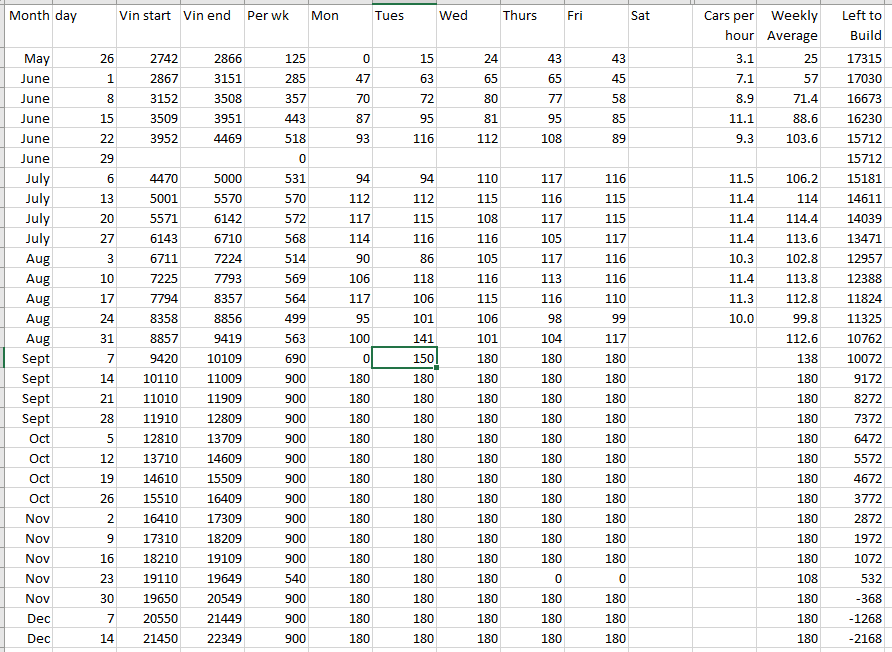Click the "Month" header cell
892x652 pixels.
click(x=29, y=17)
